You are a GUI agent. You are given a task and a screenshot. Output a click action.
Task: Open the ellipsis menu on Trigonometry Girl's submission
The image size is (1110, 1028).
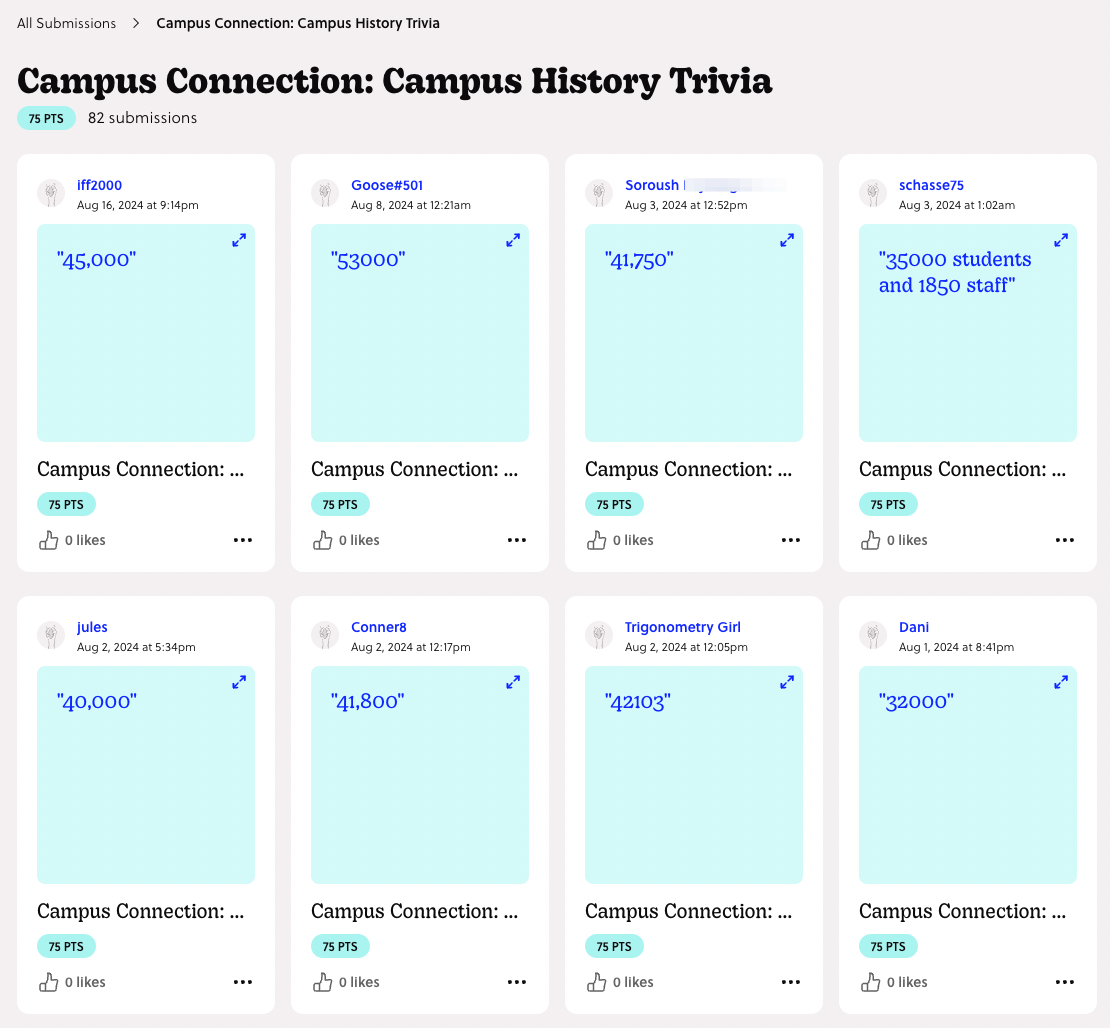point(791,982)
